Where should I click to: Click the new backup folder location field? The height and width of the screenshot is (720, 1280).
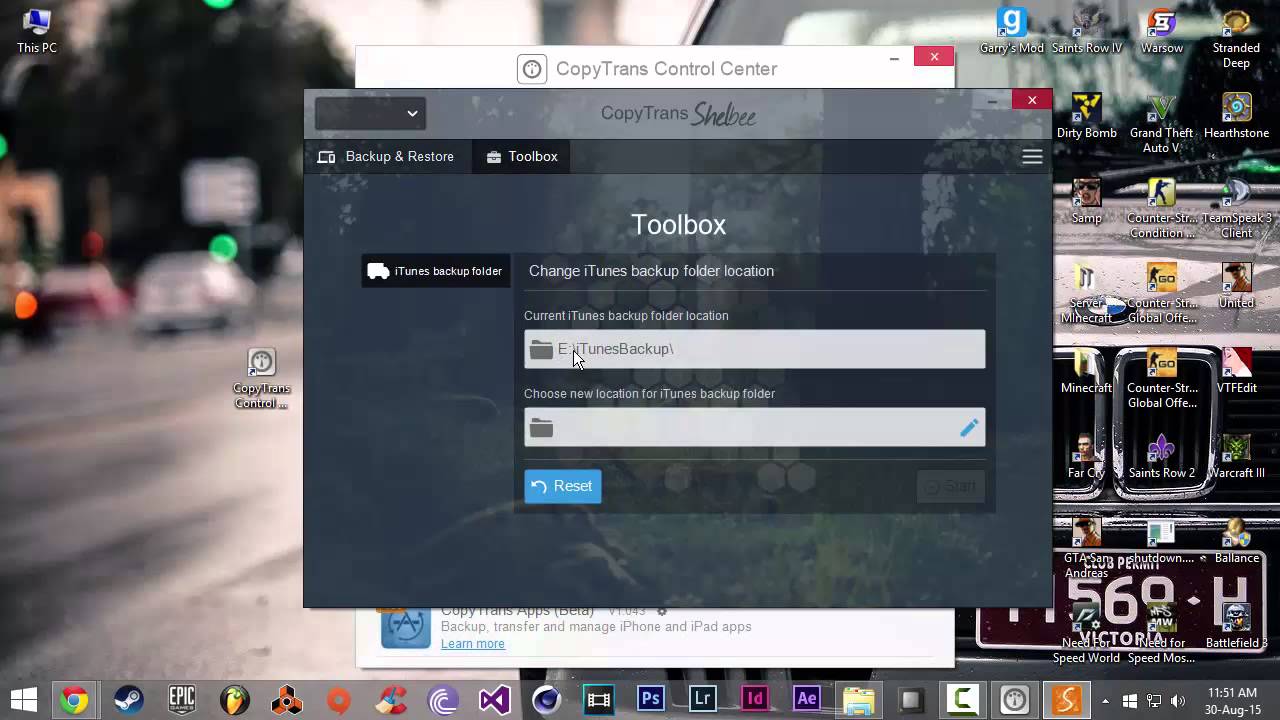pyautogui.click(x=754, y=428)
